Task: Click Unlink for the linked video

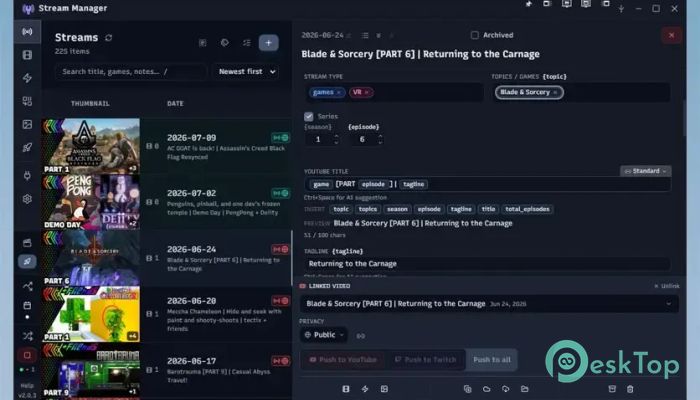Action: click(x=667, y=286)
